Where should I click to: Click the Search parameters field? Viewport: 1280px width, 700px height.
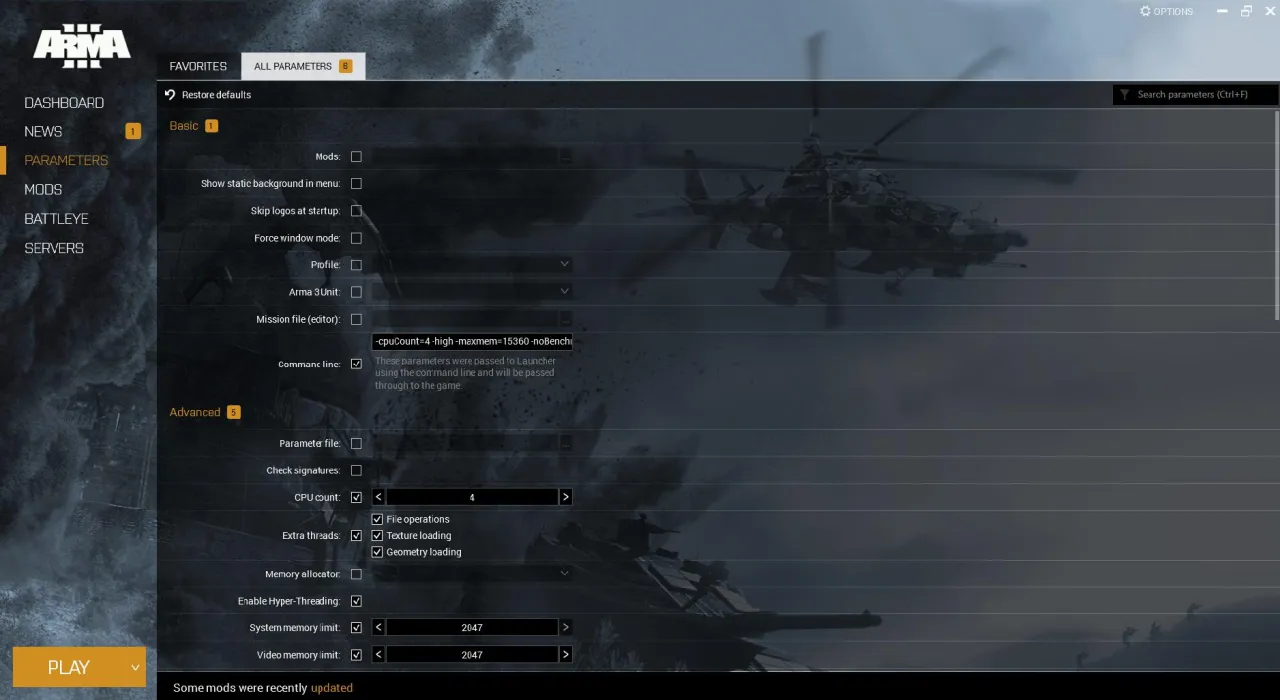(1200, 94)
